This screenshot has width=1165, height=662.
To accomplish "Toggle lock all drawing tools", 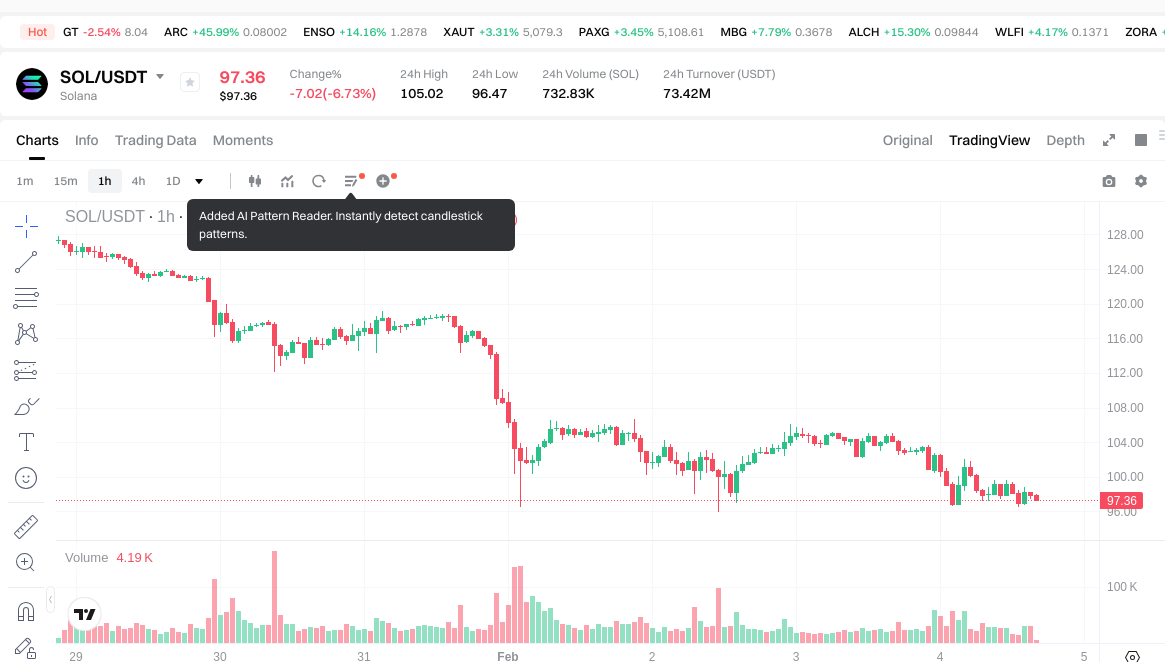I will pyautogui.click(x=26, y=647).
